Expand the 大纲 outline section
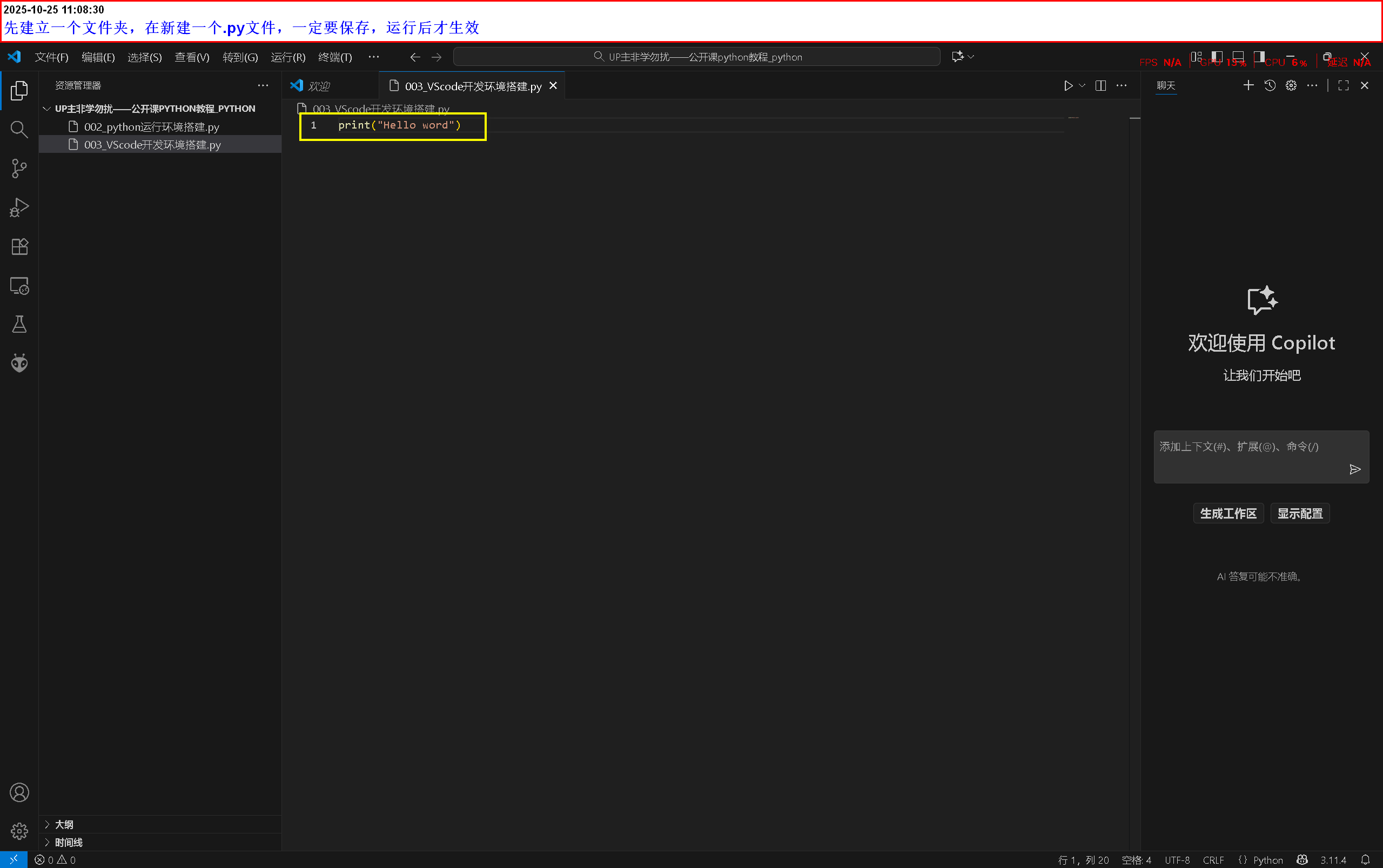1383x868 pixels. click(64, 824)
